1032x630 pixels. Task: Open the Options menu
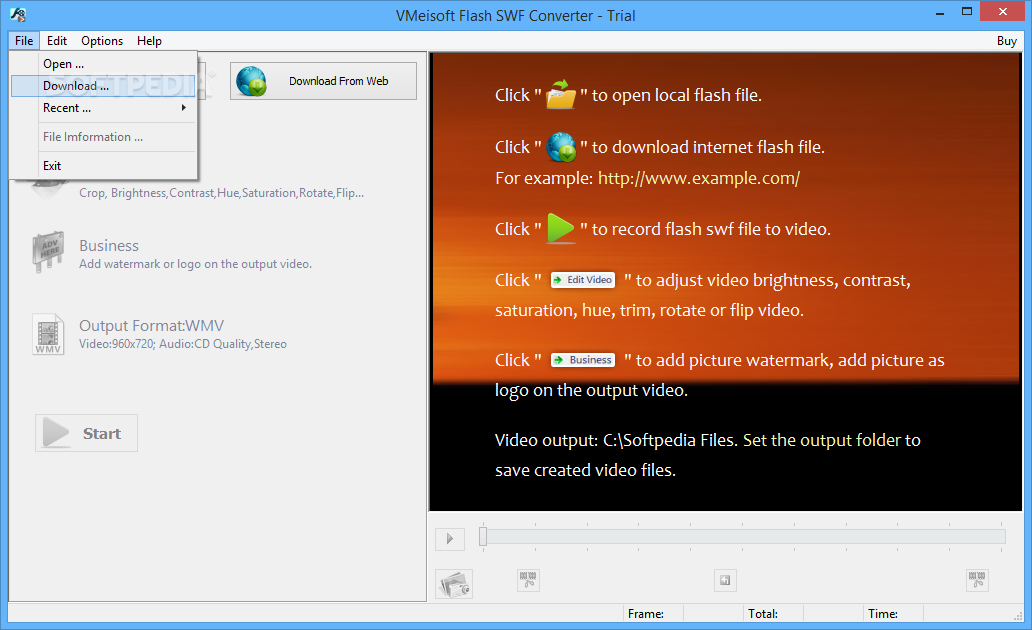pyautogui.click(x=102, y=41)
